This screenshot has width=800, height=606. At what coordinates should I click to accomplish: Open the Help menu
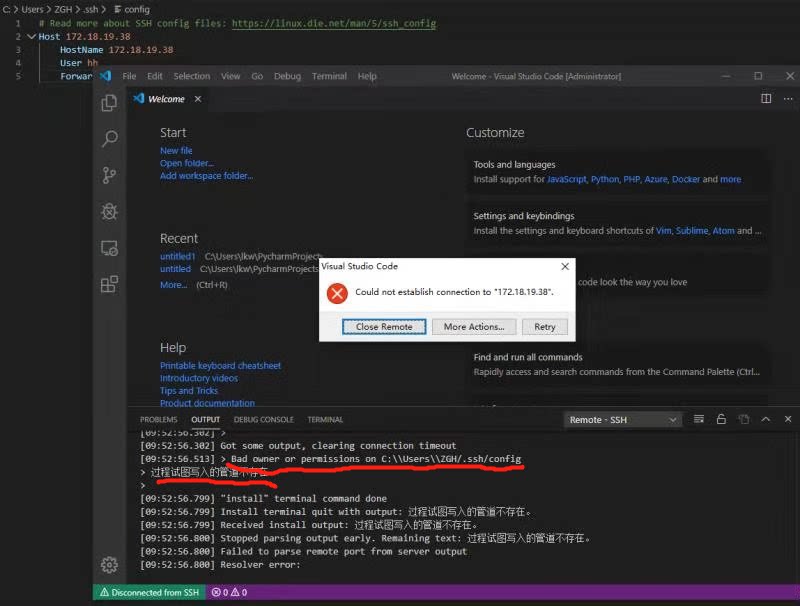tap(367, 76)
